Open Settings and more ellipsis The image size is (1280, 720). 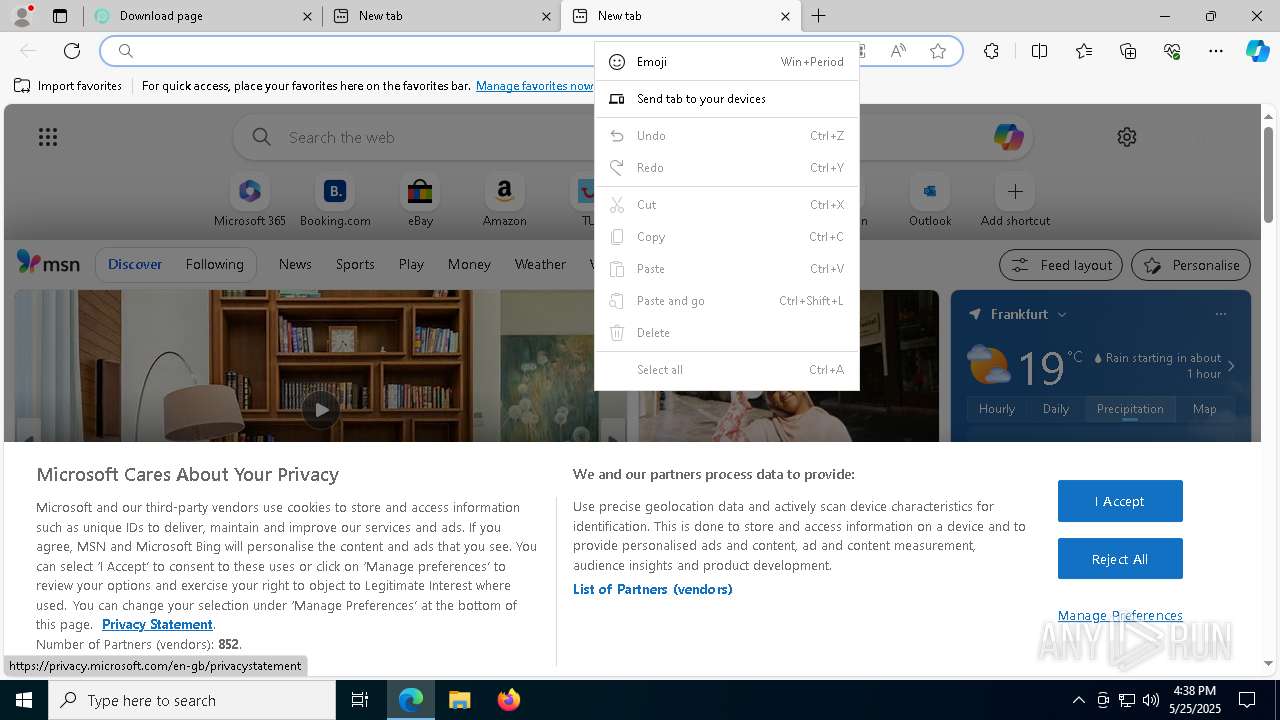[x=1216, y=51]
